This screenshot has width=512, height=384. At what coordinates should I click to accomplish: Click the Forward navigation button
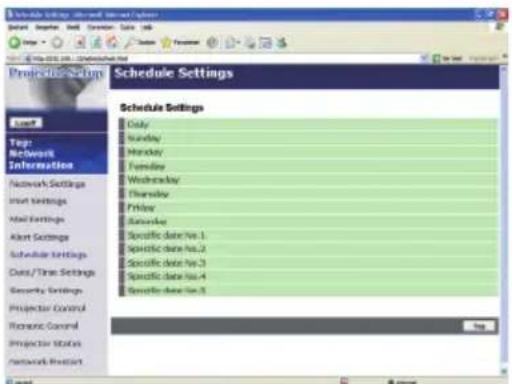pos(58,43)
